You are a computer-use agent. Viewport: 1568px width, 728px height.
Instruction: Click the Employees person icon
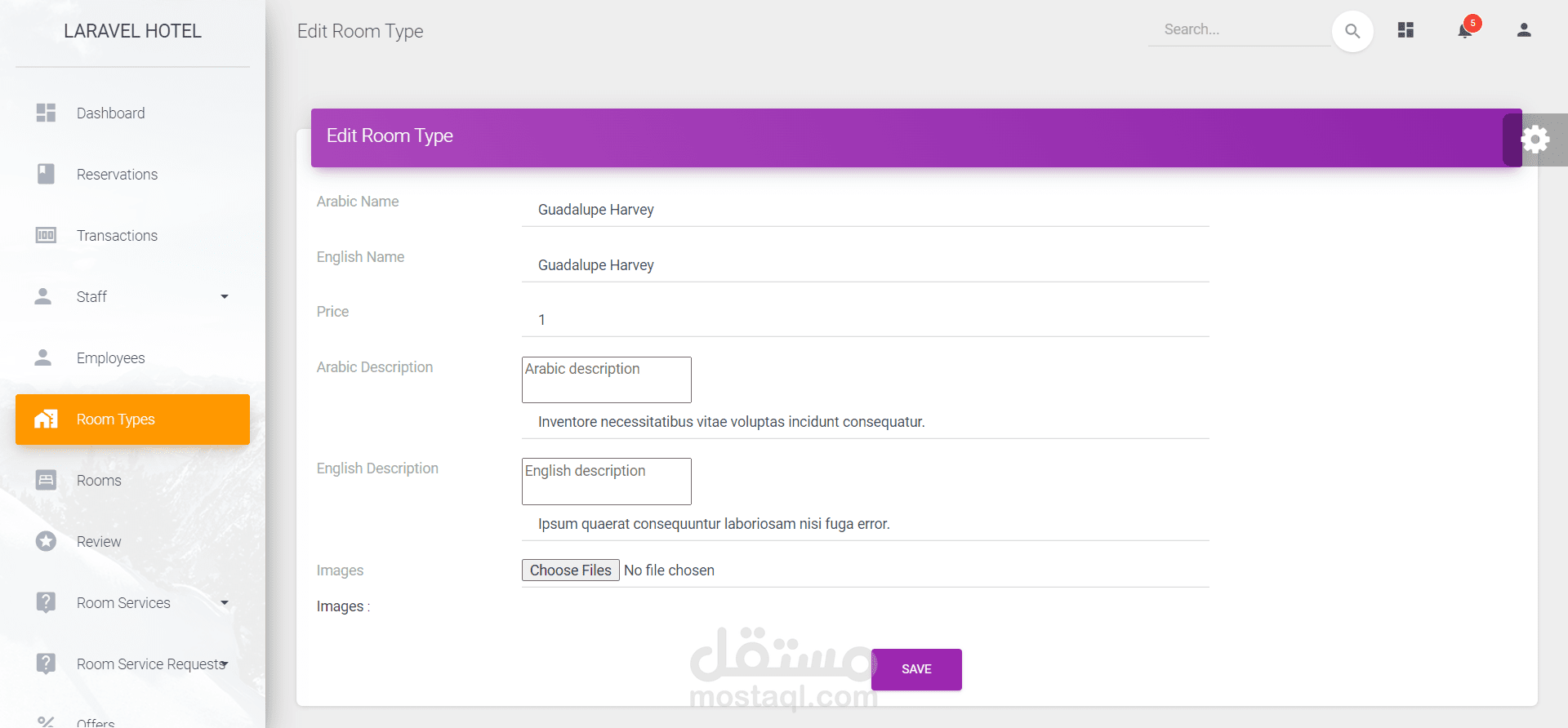pyautogui.click(x=43, y=357)
